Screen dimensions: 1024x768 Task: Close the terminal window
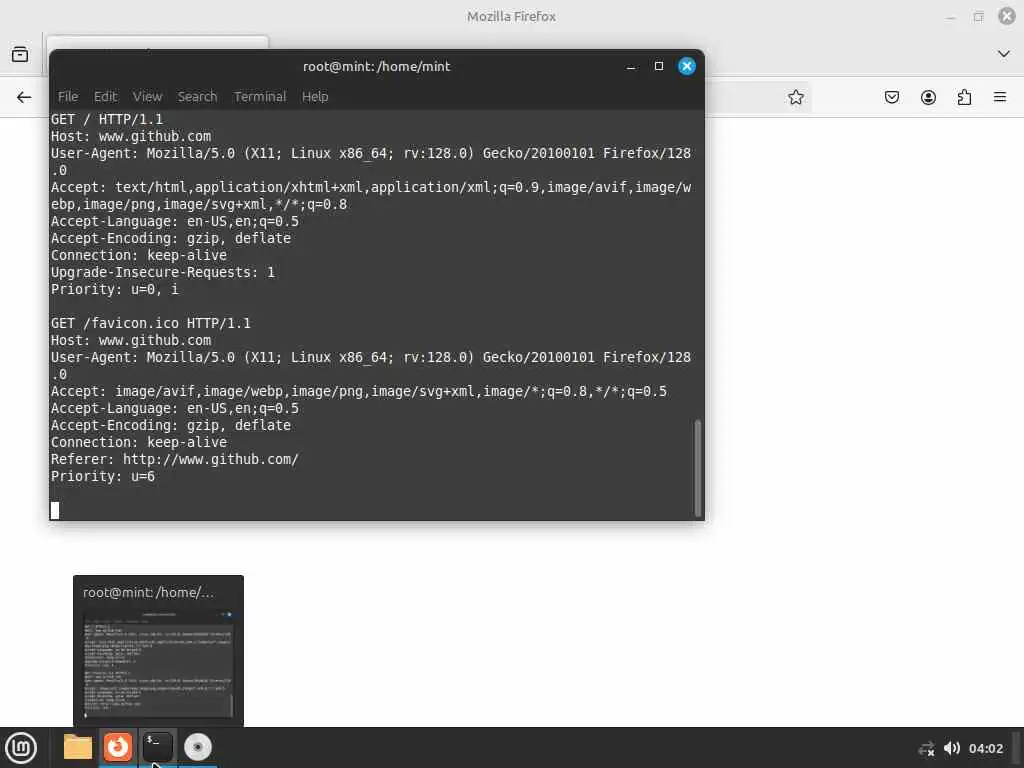point(687,67)
